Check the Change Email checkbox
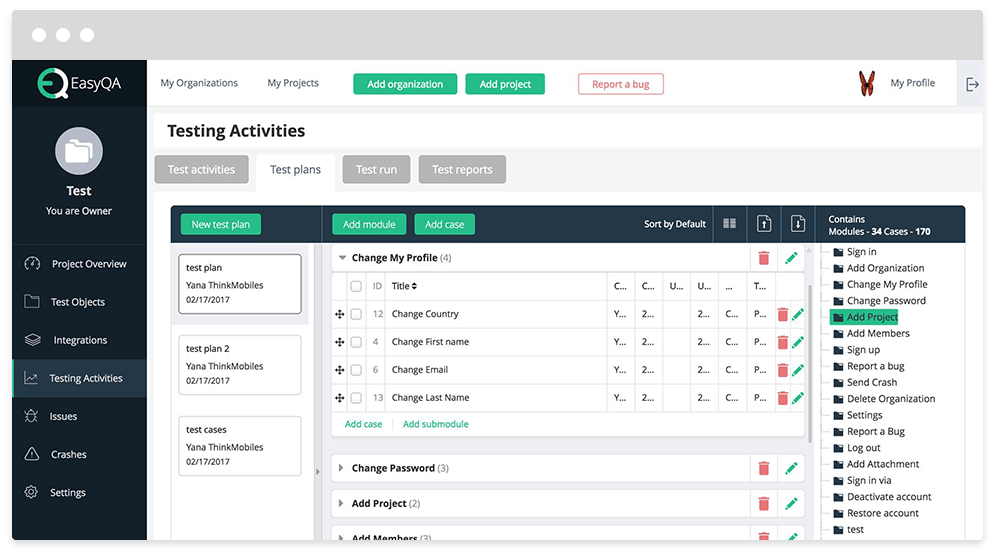The image size is (995, 554). pyautogui.click(x=356, y=370)
